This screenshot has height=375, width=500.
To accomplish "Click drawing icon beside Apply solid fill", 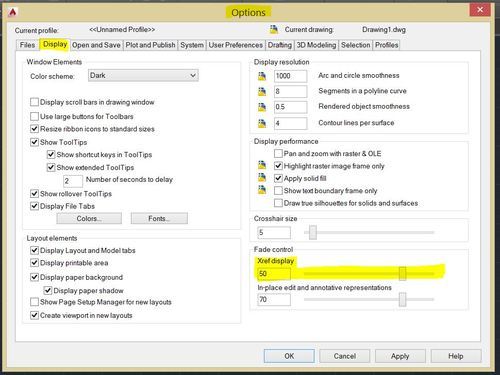I will coord(262,178).
